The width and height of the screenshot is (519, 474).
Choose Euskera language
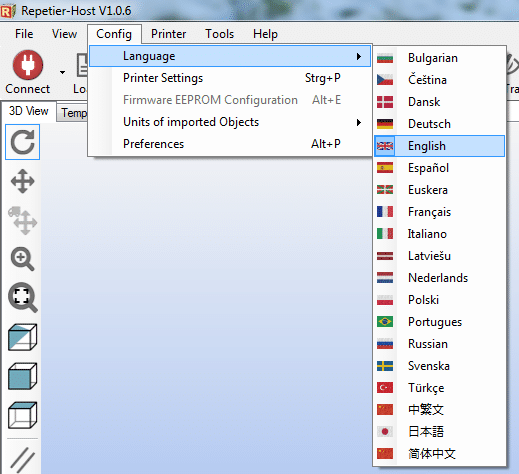point(439,190)
